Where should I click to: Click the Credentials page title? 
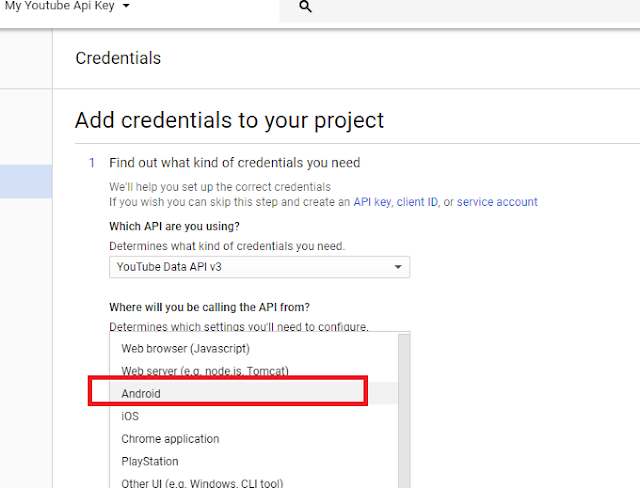coord(118,58)
